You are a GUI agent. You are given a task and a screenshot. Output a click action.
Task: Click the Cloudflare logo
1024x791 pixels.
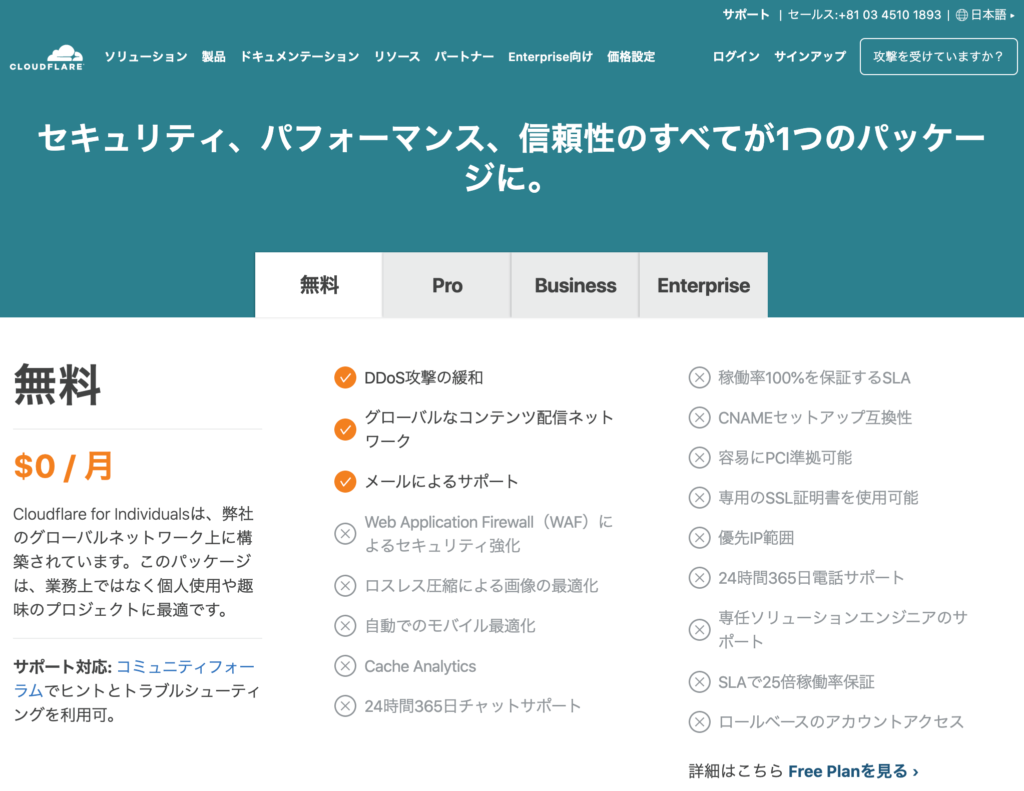pos(47,57)
